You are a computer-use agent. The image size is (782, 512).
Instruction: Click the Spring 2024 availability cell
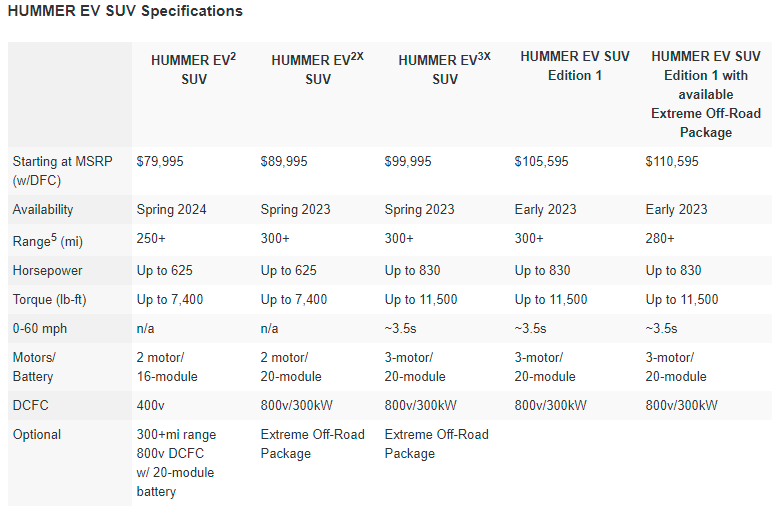pyautogui.click(x=171, y=210)
